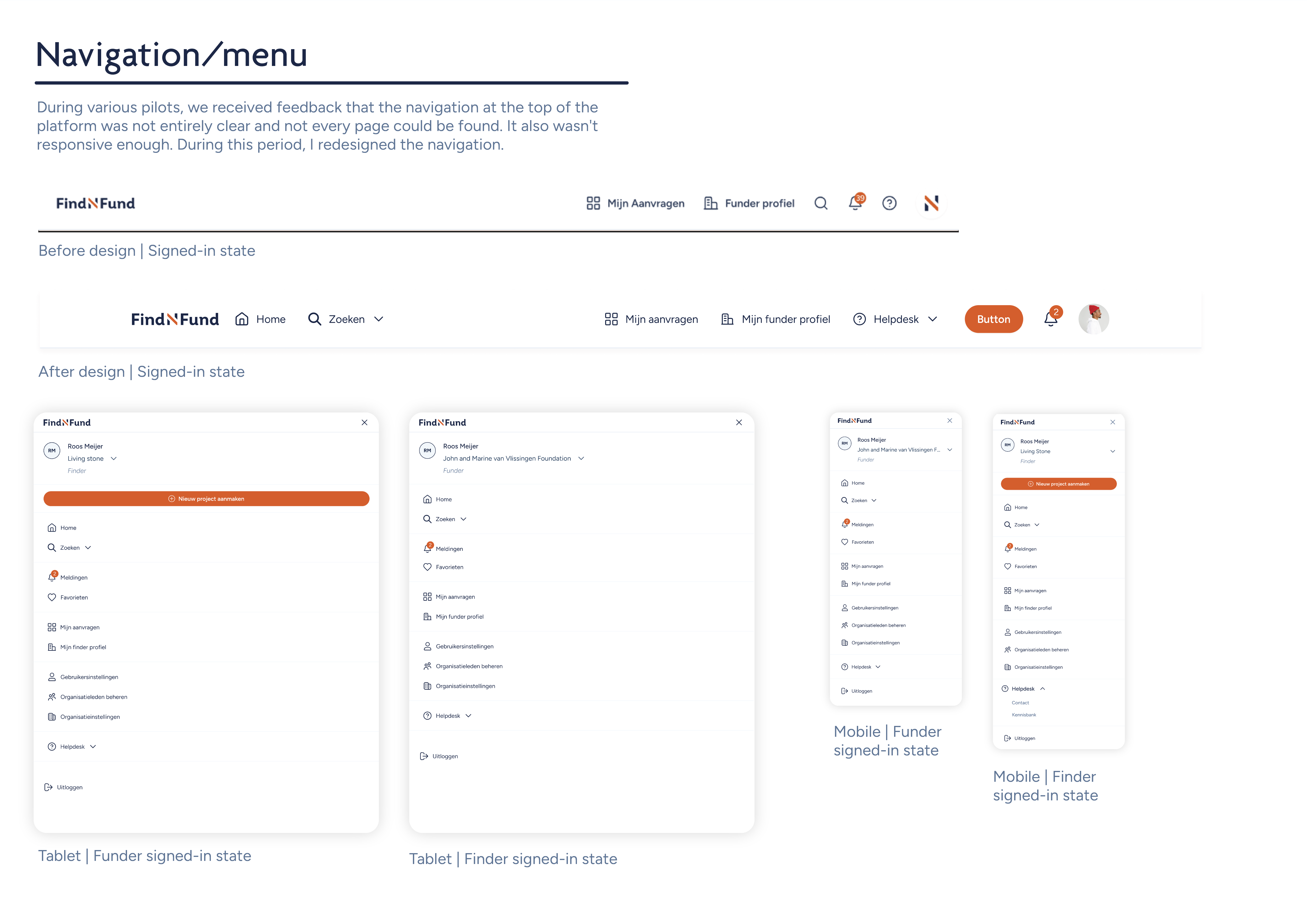Click the profile avatar photo in the after-design navbar
Viewport: 1307px width, 924px height.
[x=1094, y=319]
